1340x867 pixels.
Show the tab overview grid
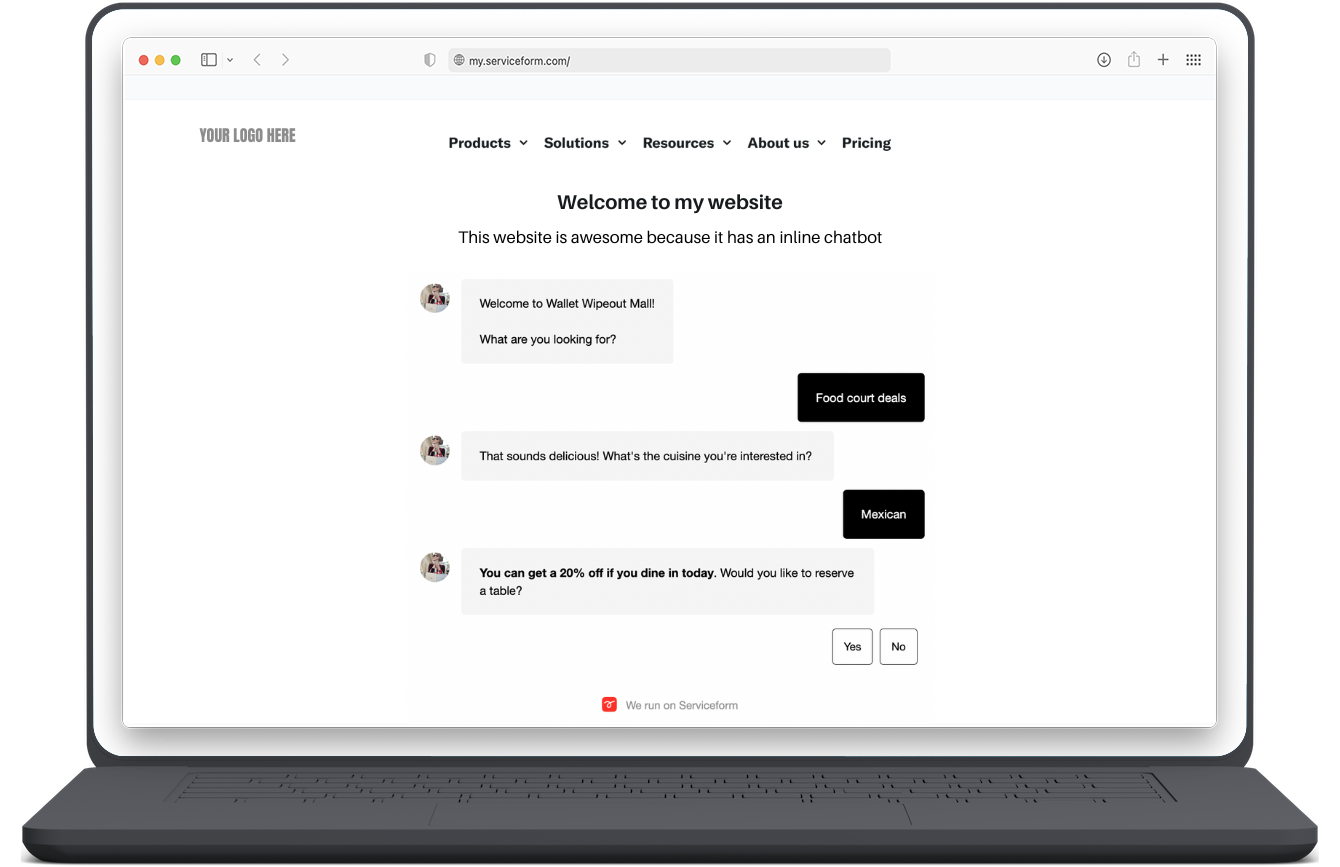coord(1193,60)
